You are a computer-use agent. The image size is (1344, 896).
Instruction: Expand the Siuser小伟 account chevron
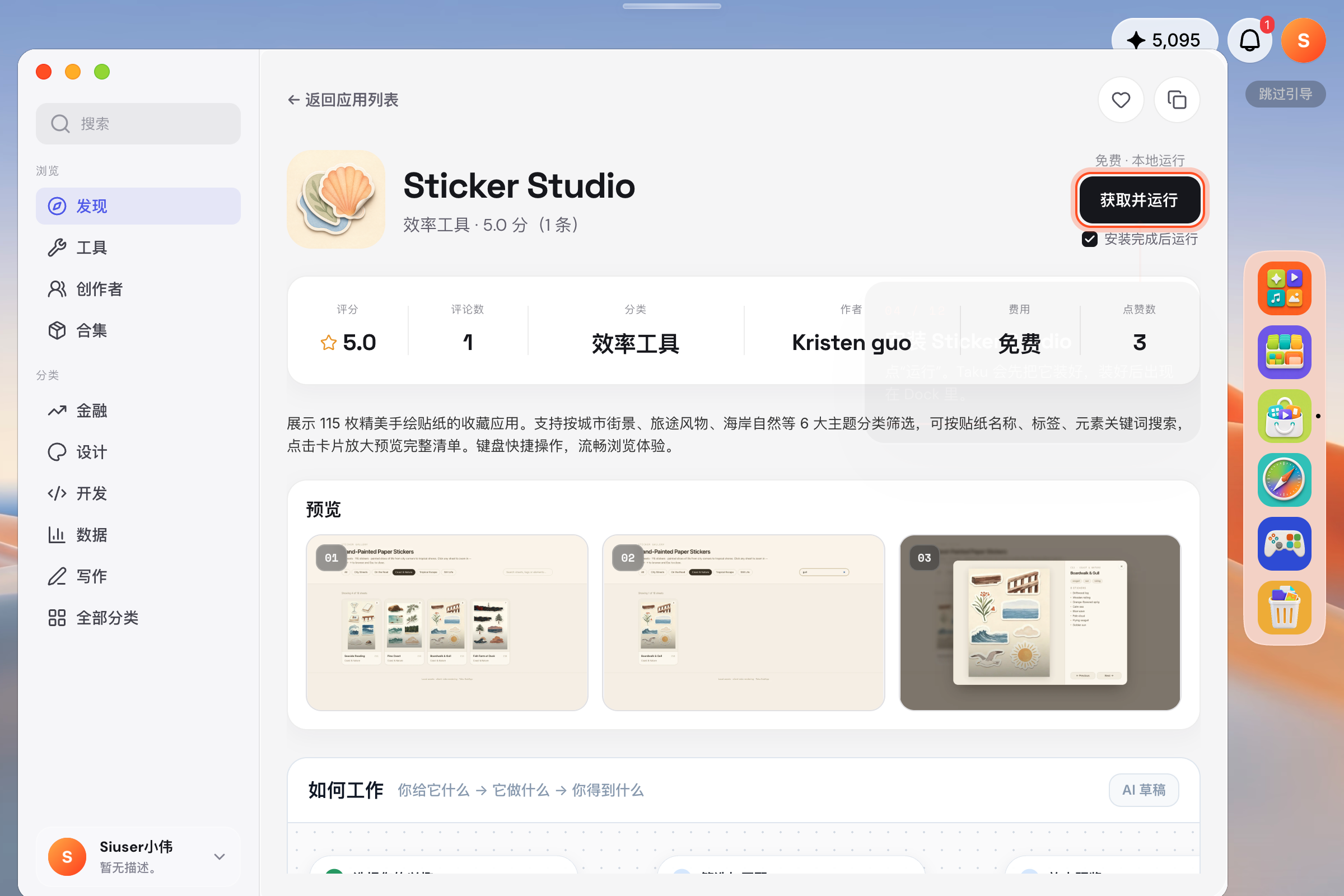pos(220,857)
